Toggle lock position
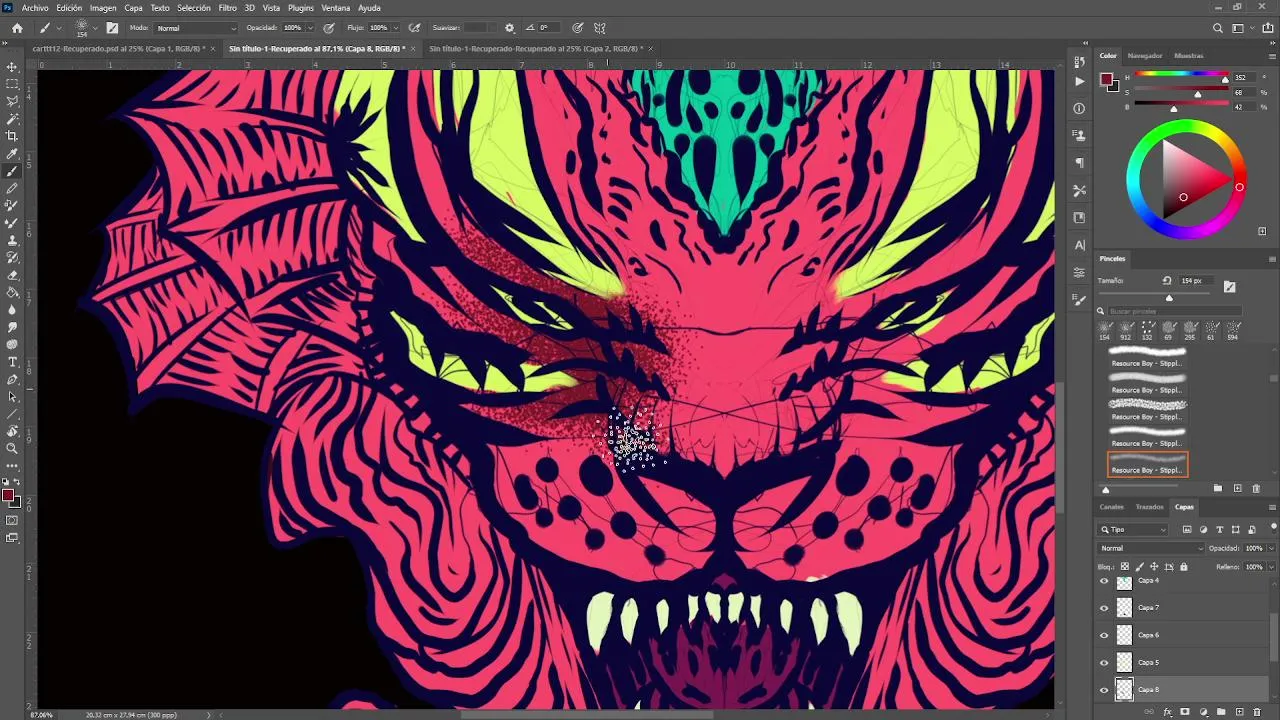 pyautogui.click(x=1154, y=567)
